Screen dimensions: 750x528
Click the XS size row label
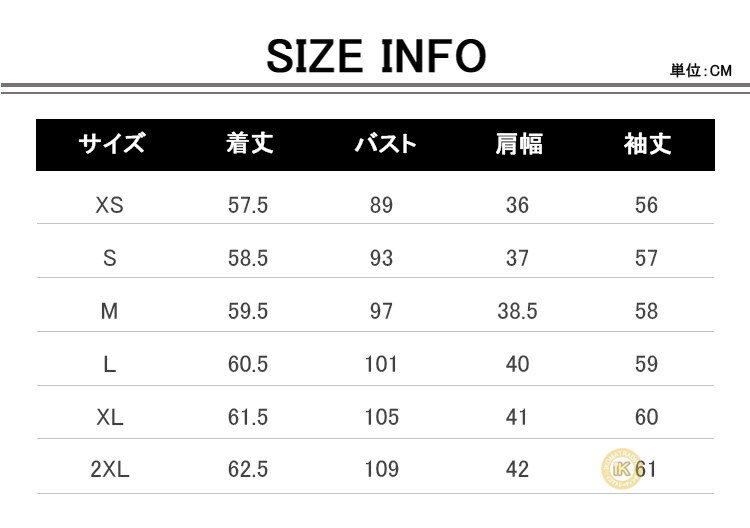(x=110, y=205)
